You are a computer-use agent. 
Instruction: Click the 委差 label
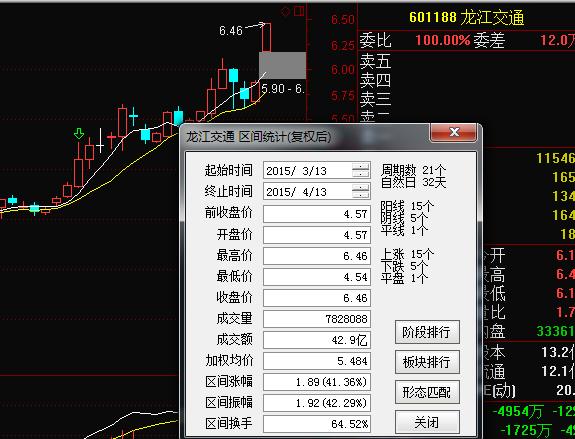[x=489, y=40]
